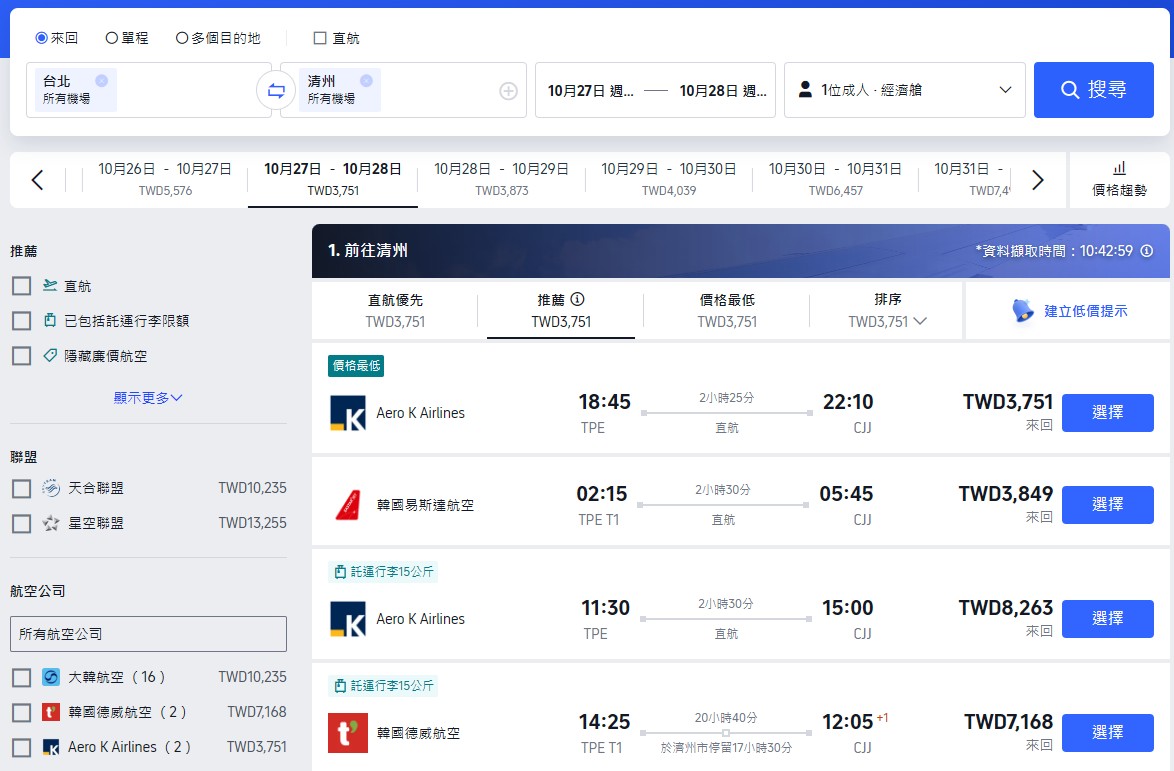
Task: Tick the 大韓航空 airline checkbox
Action: pos(21,678)
